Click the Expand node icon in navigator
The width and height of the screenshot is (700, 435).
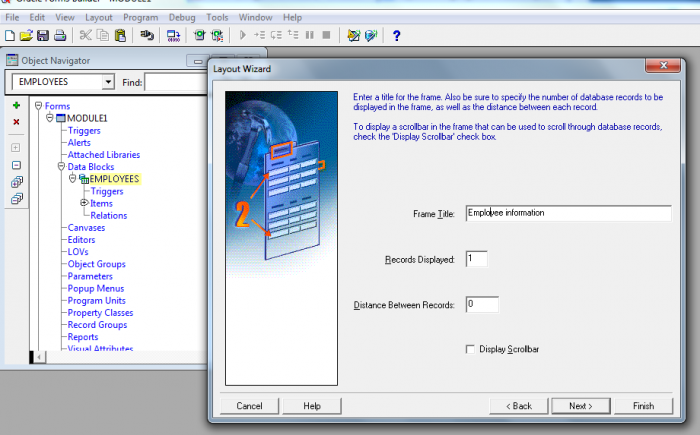point(16,148)
